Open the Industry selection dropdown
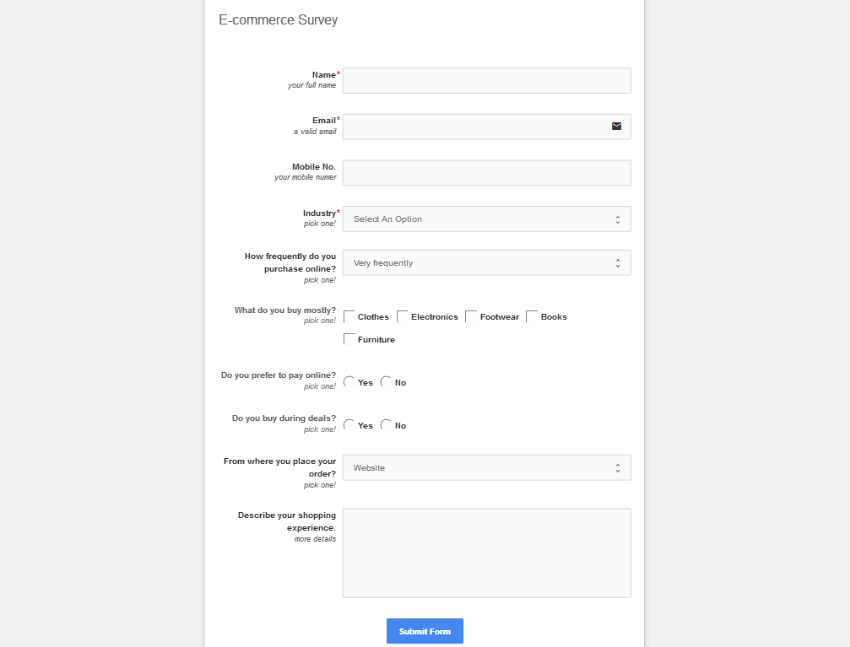 (x=486, y=218)
